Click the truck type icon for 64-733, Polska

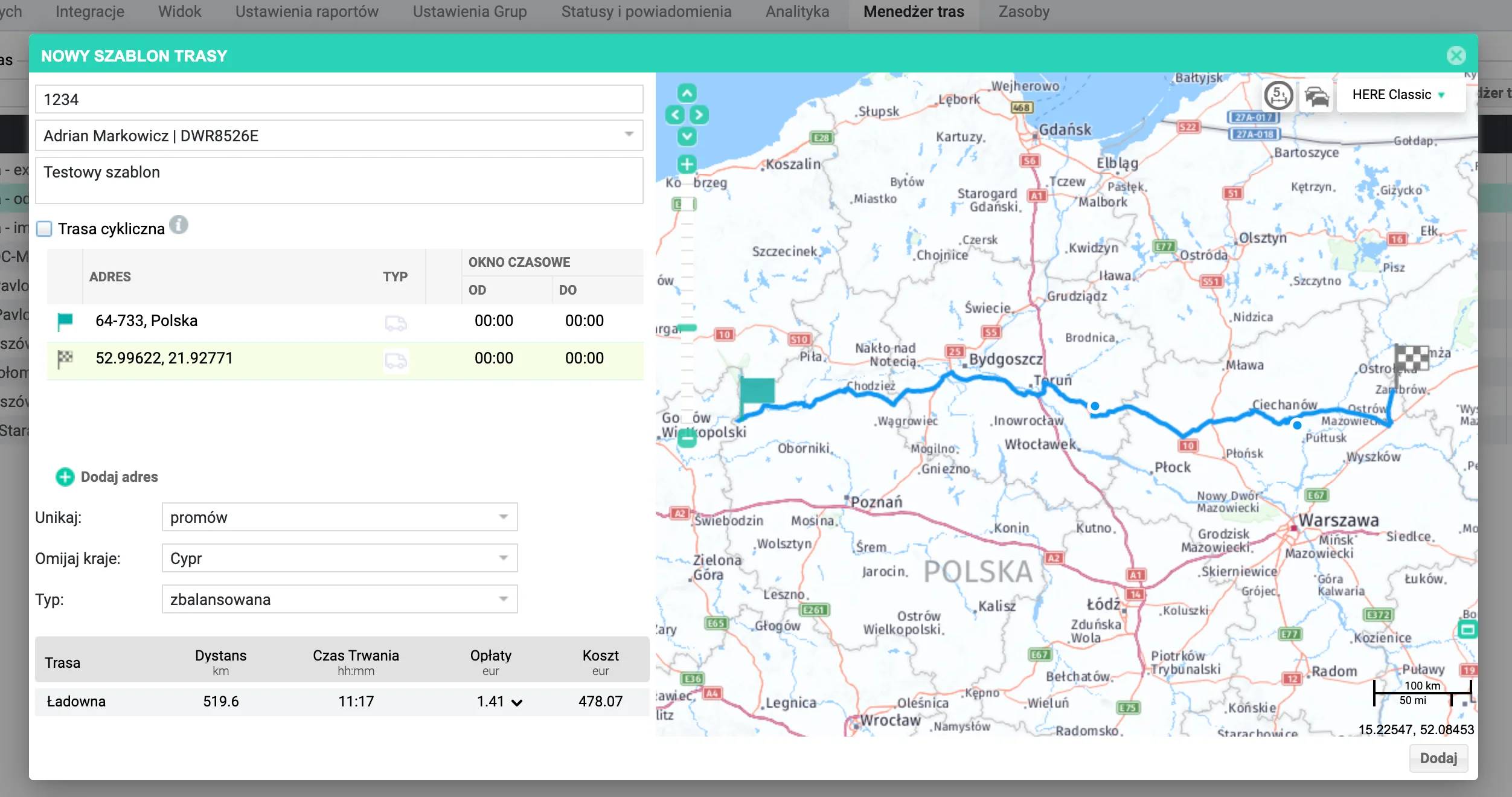pyautogui.click(x=396, y=322)
